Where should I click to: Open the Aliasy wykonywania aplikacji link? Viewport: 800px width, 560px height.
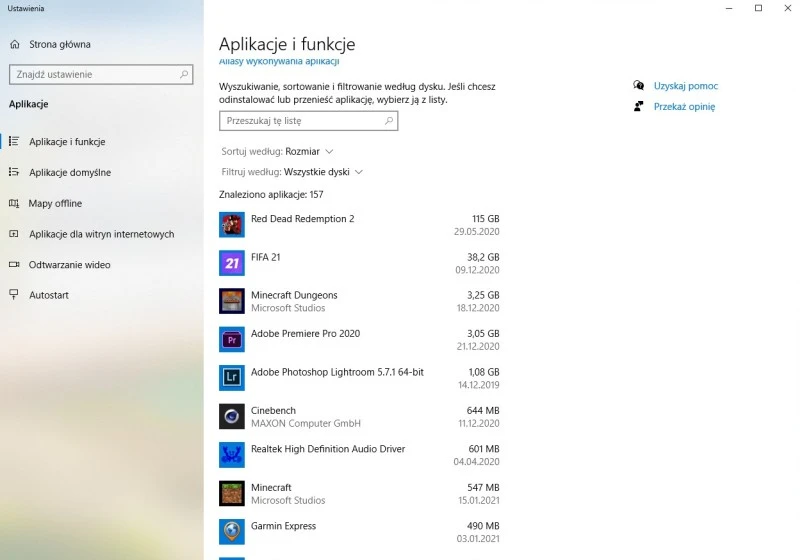coord(279,63)
